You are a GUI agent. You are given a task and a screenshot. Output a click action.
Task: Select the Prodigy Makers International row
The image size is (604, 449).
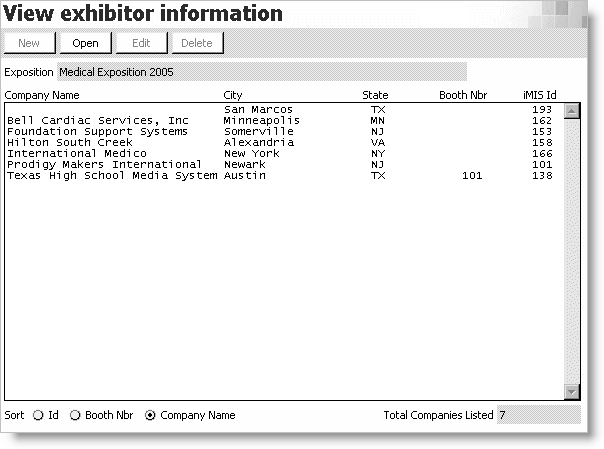(284, 164)
